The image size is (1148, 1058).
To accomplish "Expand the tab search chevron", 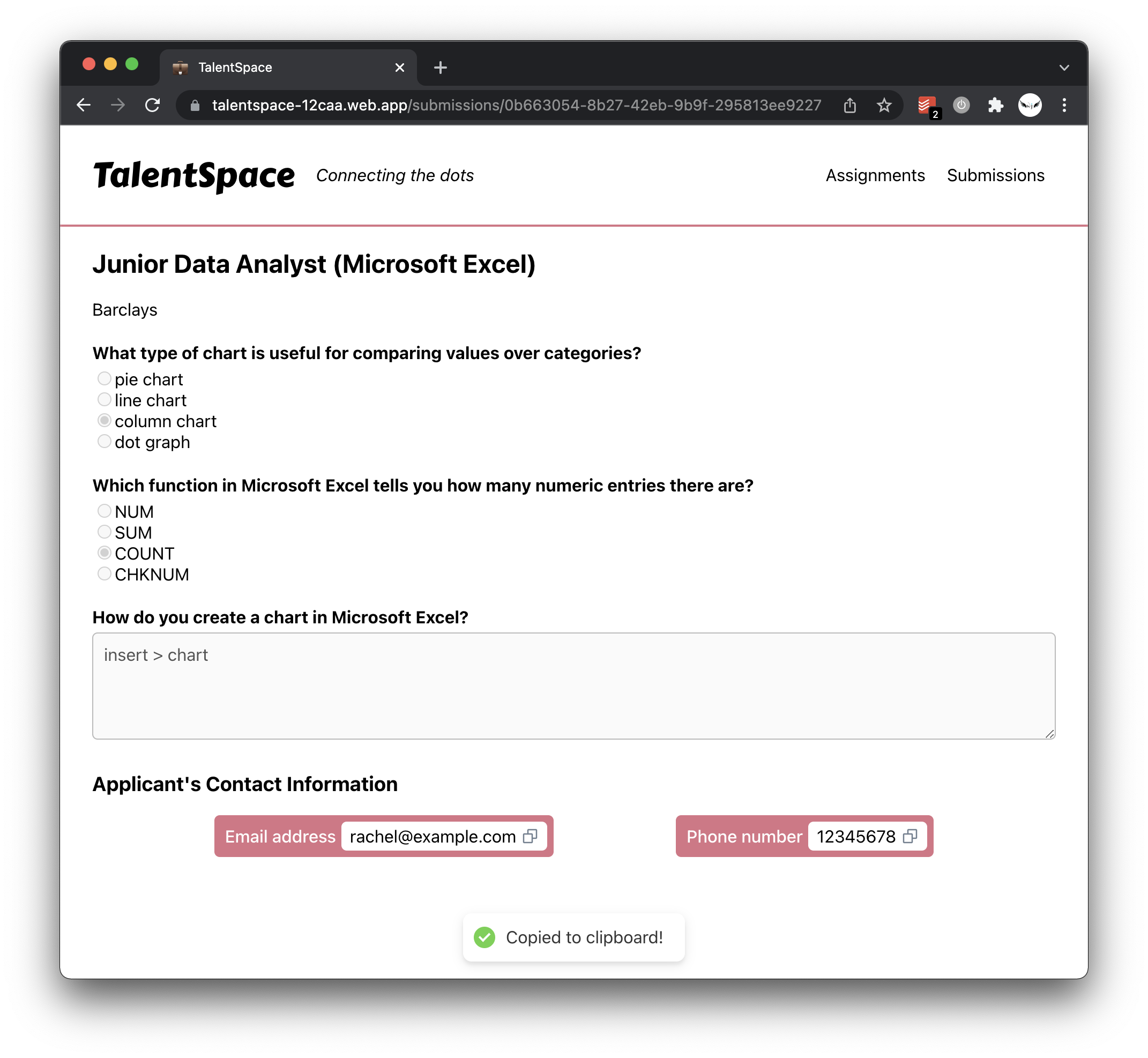I will point(1064,68).
